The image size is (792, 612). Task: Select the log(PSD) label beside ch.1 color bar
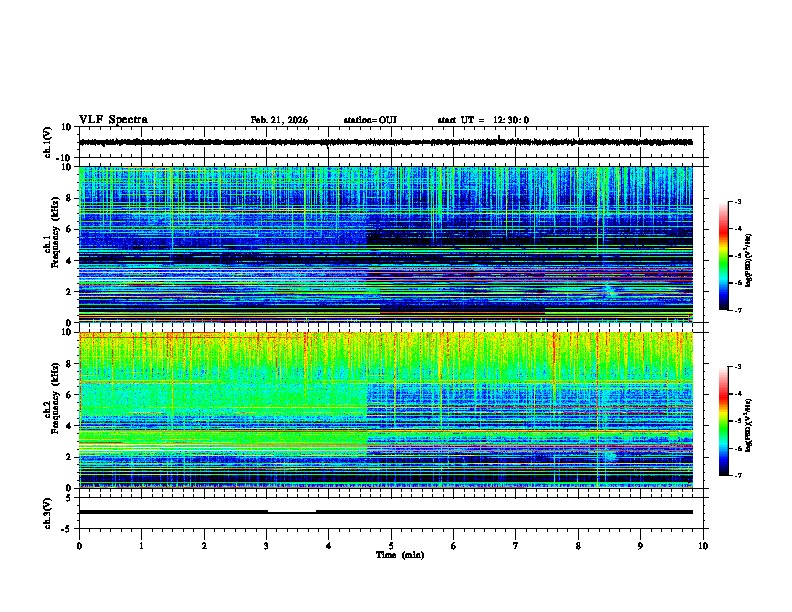coord(749,260)
